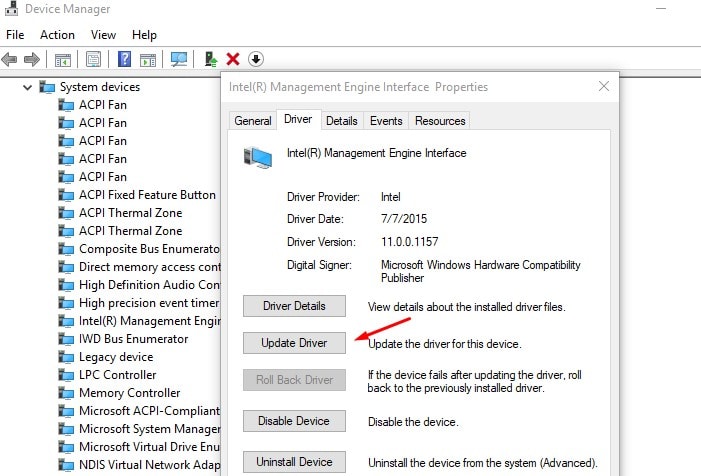The image size is (701, 476).
Task: Select High Definition Audio Controller device
Action: [x=149, y=285]
